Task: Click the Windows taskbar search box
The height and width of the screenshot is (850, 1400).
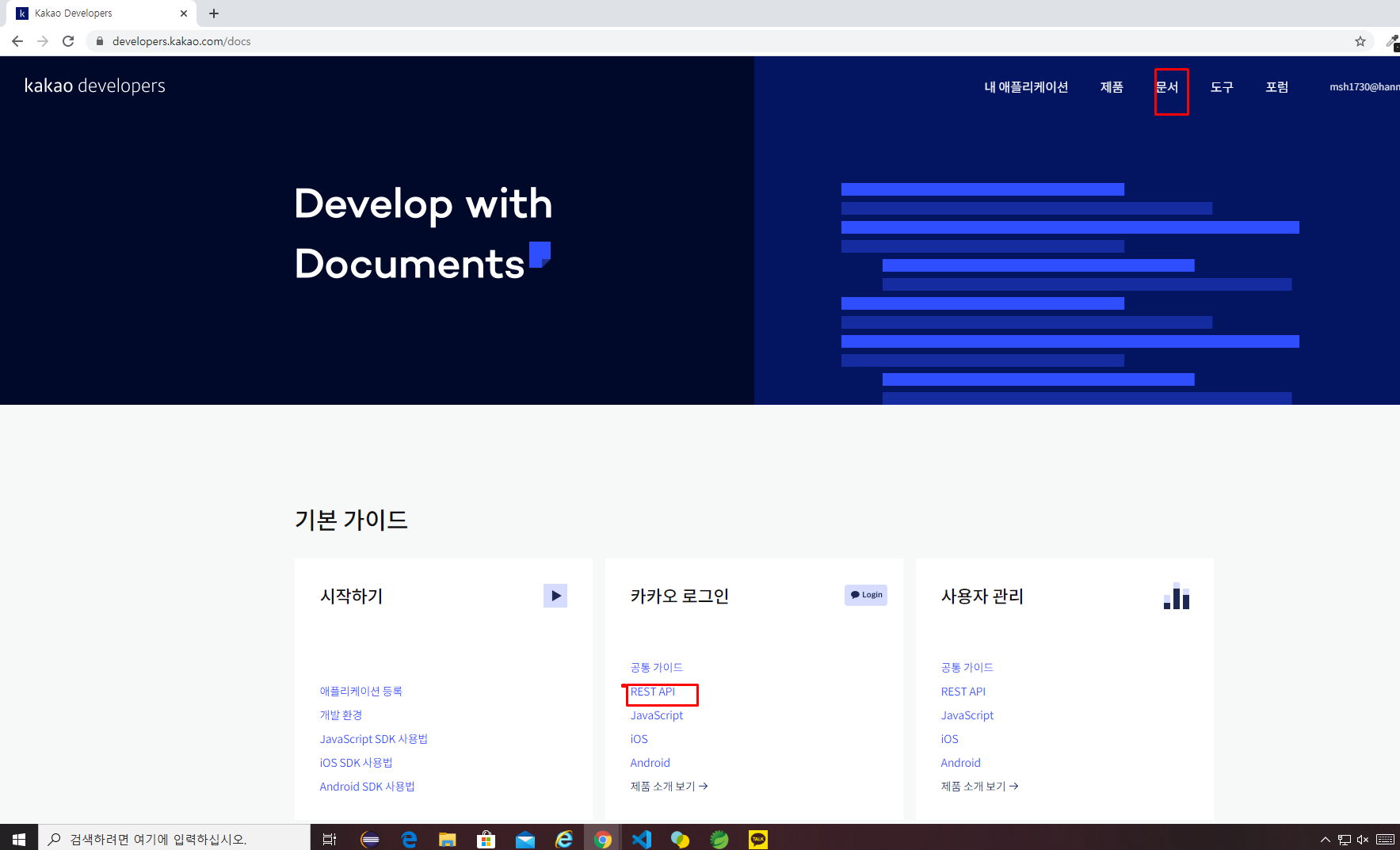Action: (x=174, y=839)
